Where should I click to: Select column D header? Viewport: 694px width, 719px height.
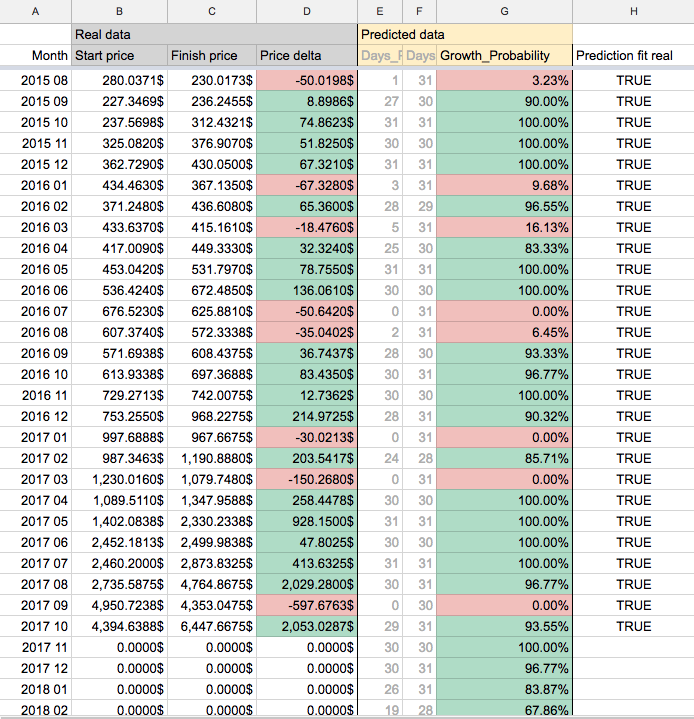point(306,11)
